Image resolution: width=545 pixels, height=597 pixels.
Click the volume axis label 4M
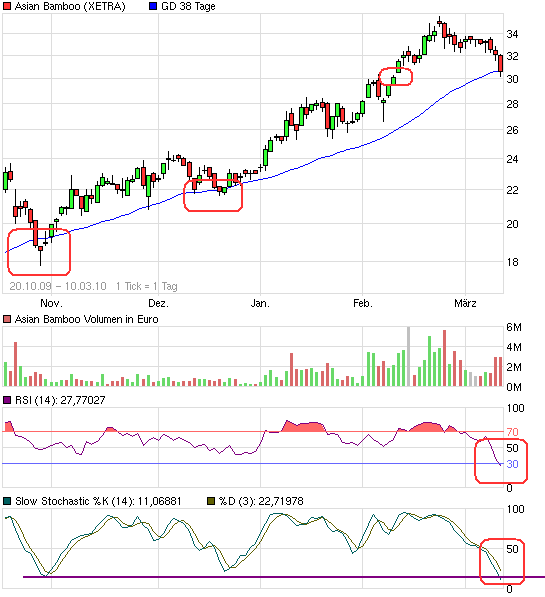[514, 347]
